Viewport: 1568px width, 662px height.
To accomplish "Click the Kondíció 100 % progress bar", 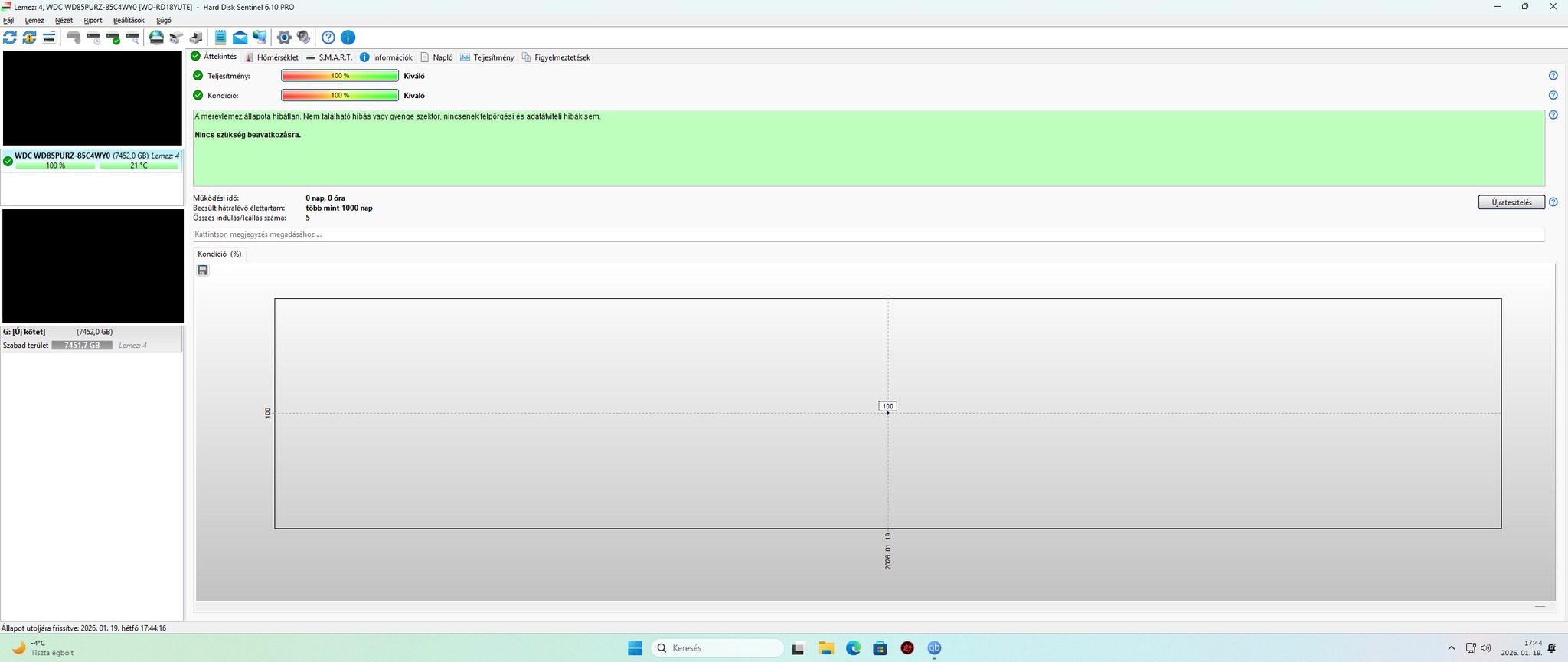I will pos(340,96).
